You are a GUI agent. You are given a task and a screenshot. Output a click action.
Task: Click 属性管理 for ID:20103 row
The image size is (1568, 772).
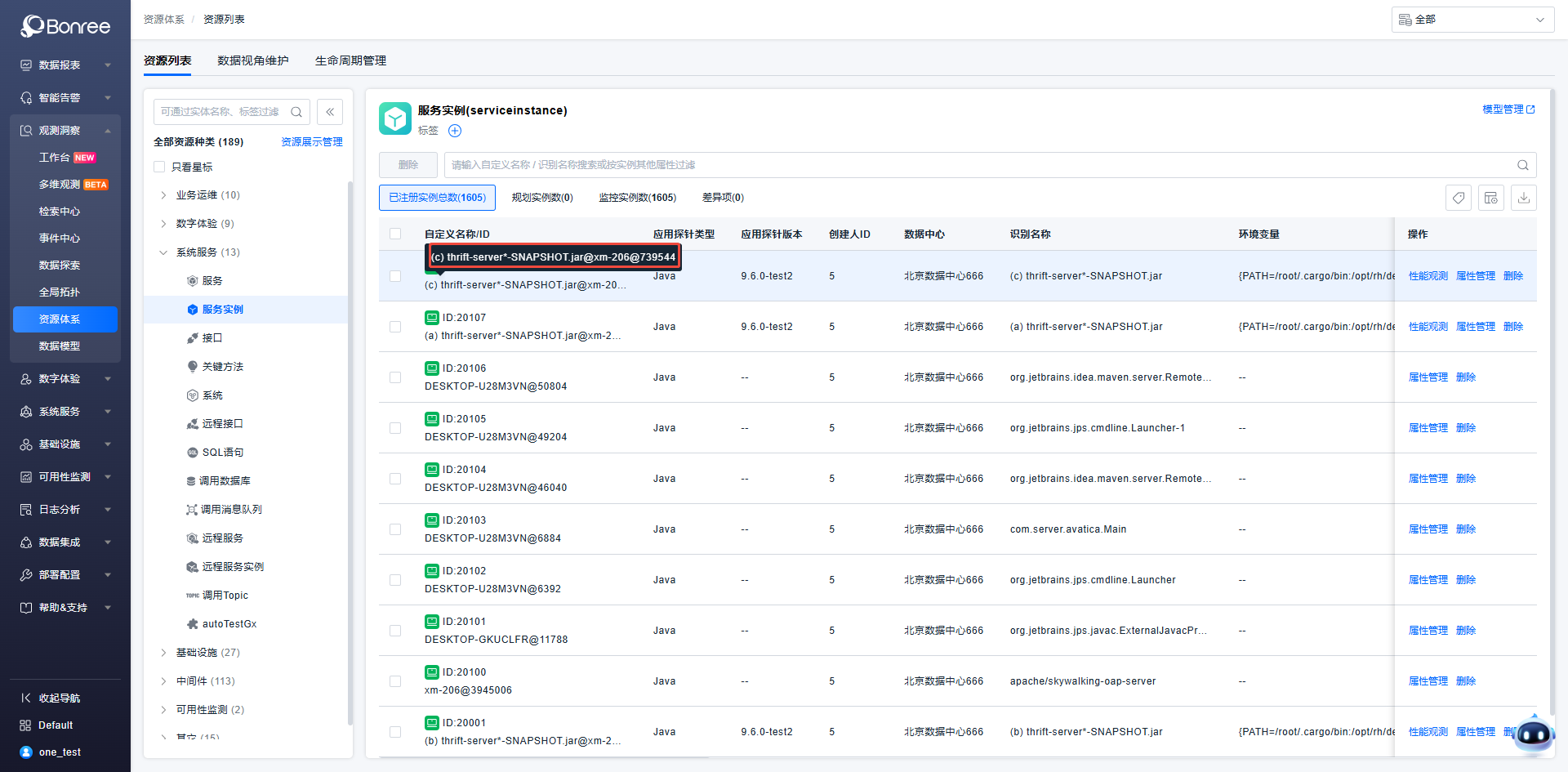click(1428, 529)
